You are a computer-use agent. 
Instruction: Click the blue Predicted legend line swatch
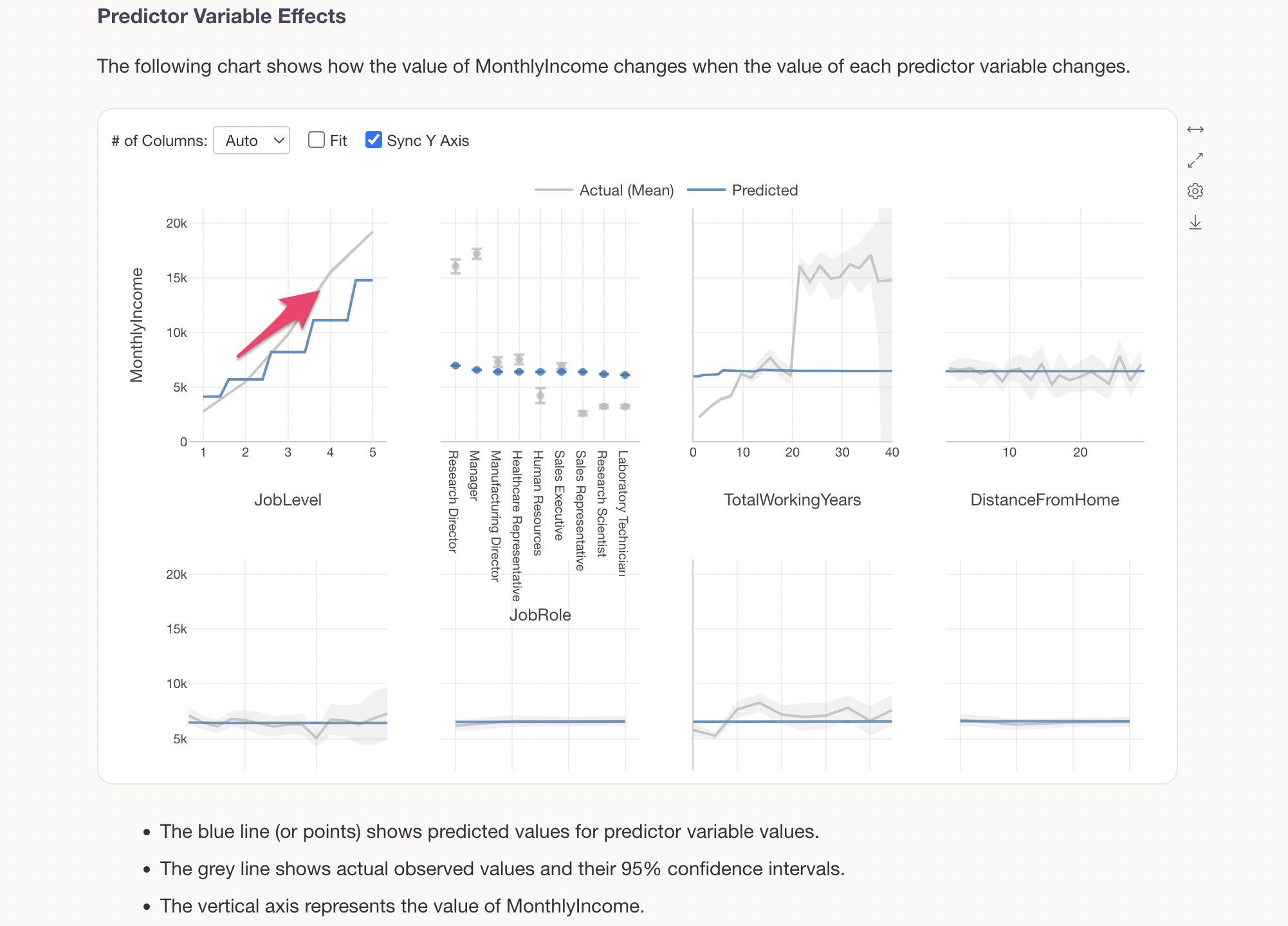pos(706,190)
